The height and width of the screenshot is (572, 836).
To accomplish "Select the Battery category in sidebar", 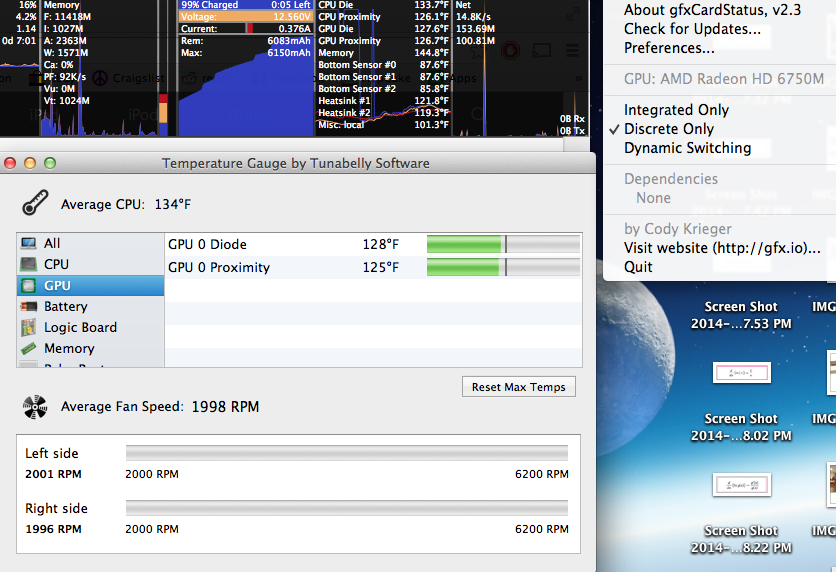I will pyautogui.click(x=91, y=307).
